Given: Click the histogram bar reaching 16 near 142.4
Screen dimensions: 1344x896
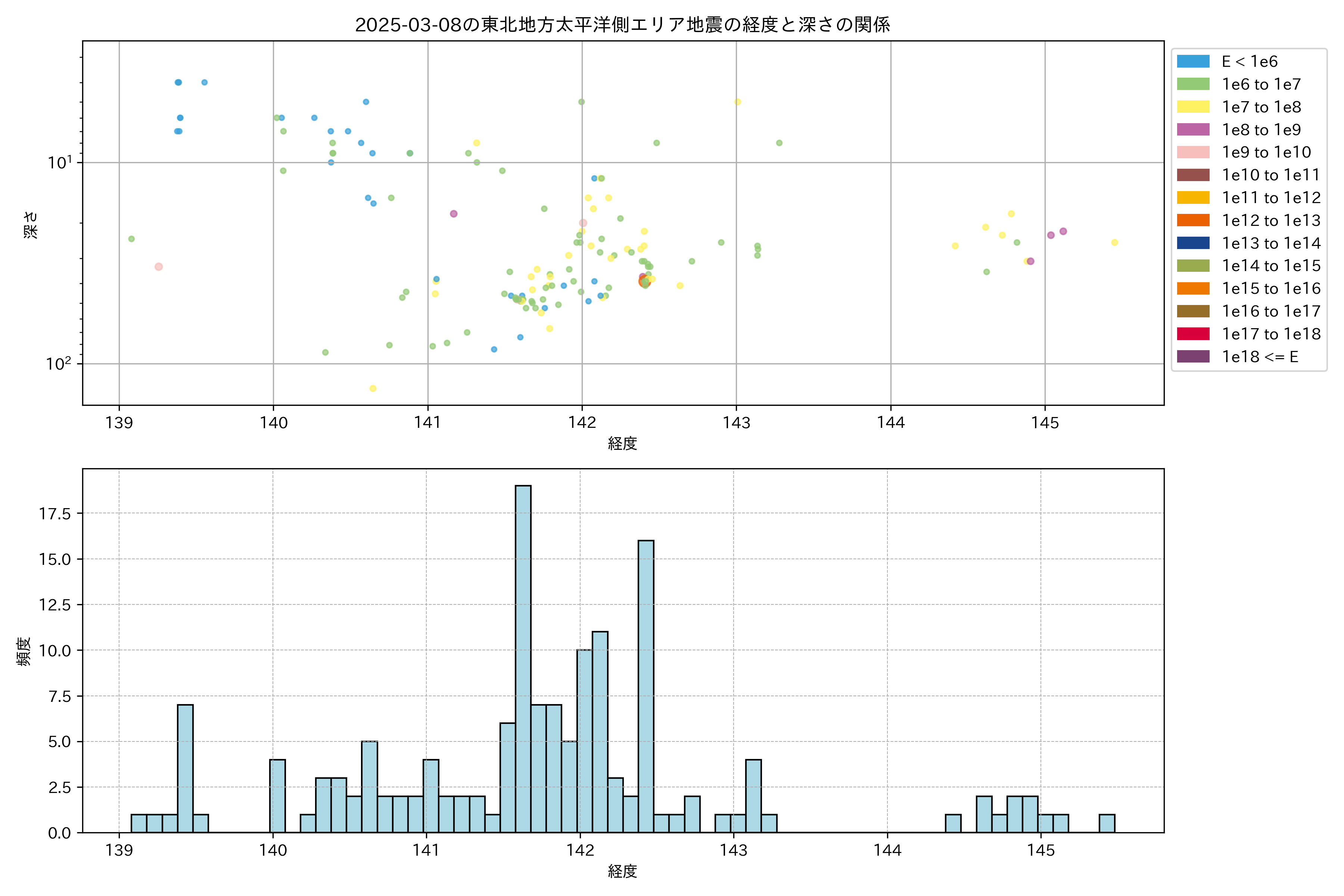Looking at the screenshot, I should point(646,686).
